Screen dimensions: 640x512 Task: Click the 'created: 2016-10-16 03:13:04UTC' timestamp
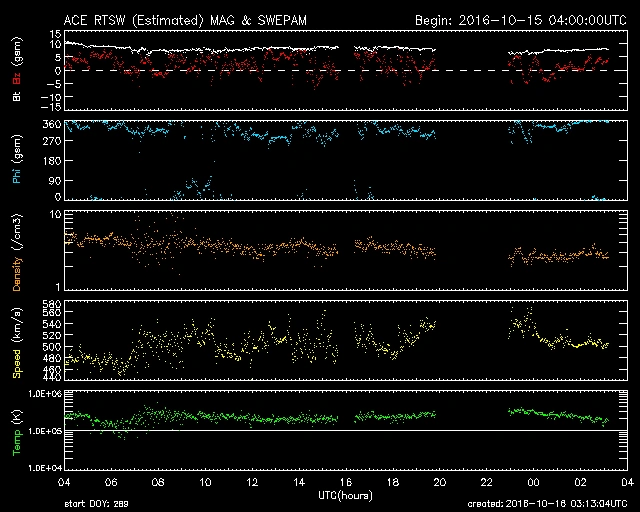point(547,504)
